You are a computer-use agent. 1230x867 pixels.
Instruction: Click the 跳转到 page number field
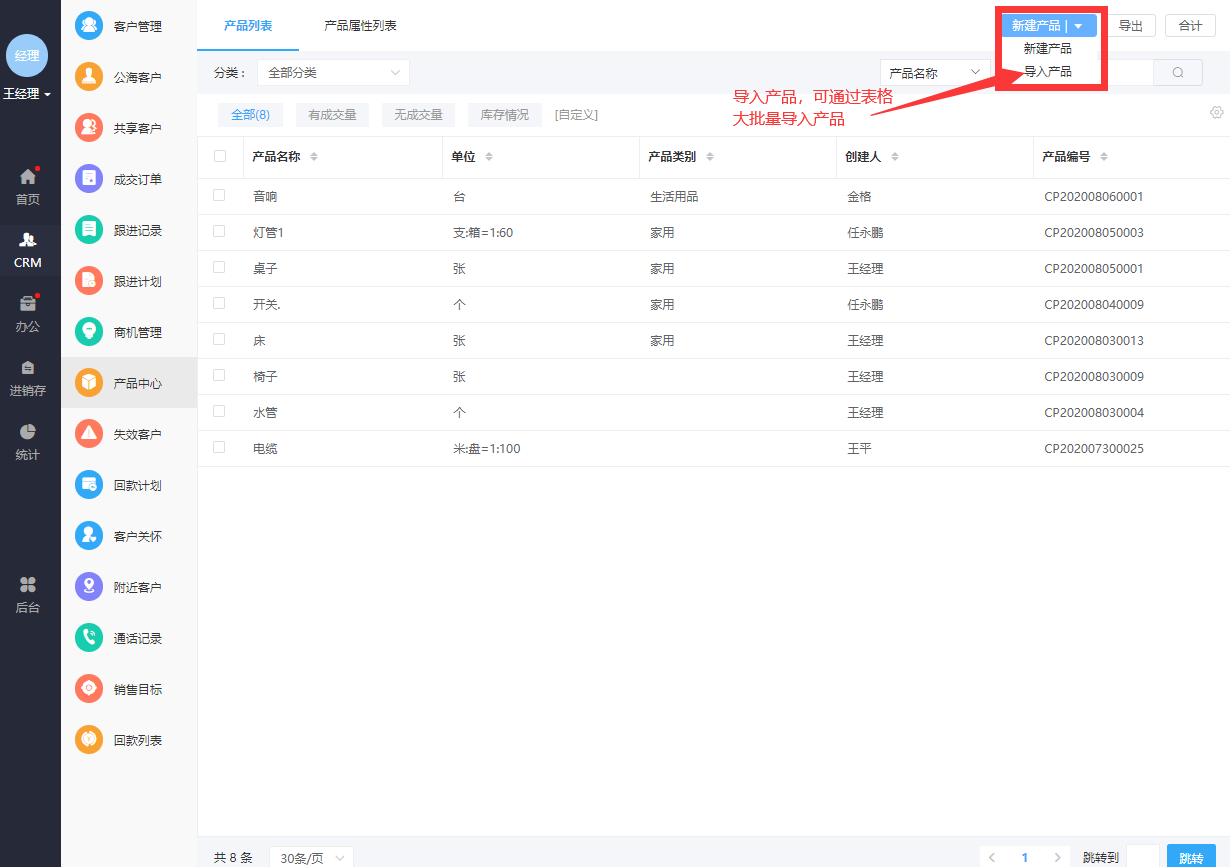click(x=1143, y=857)
